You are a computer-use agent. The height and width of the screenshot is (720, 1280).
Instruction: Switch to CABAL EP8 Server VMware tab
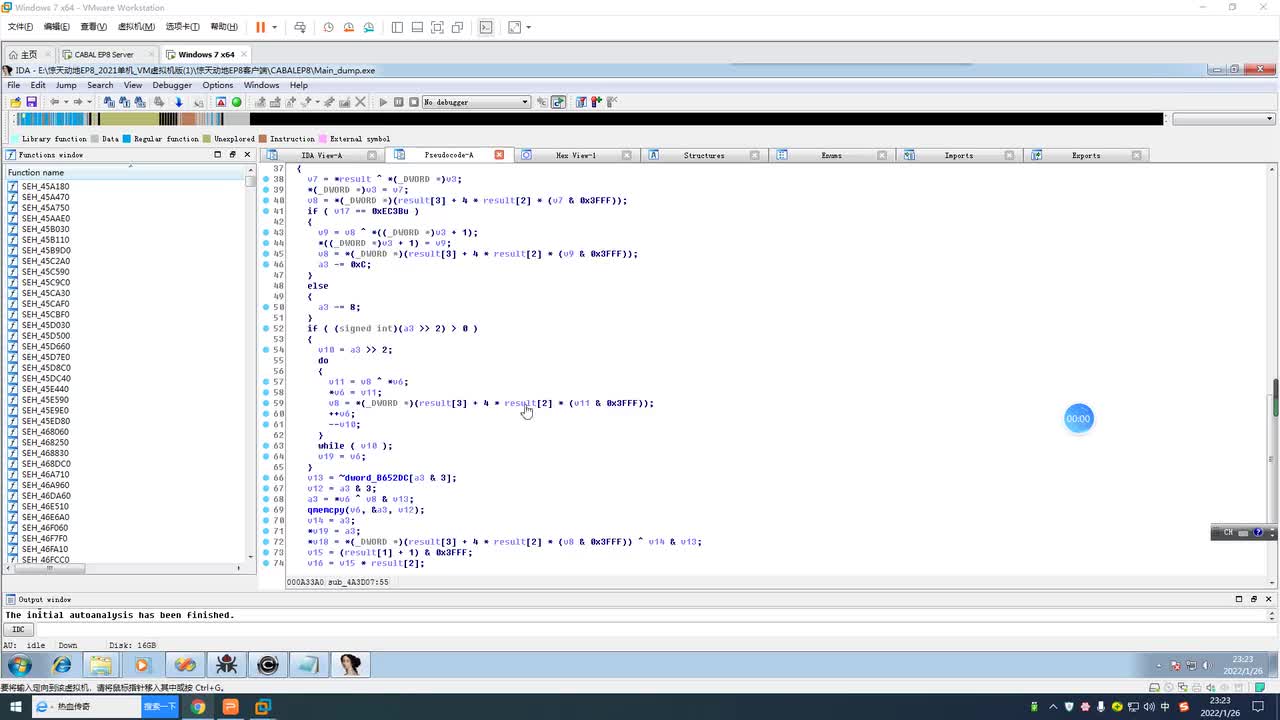click(x=103, y=54)
